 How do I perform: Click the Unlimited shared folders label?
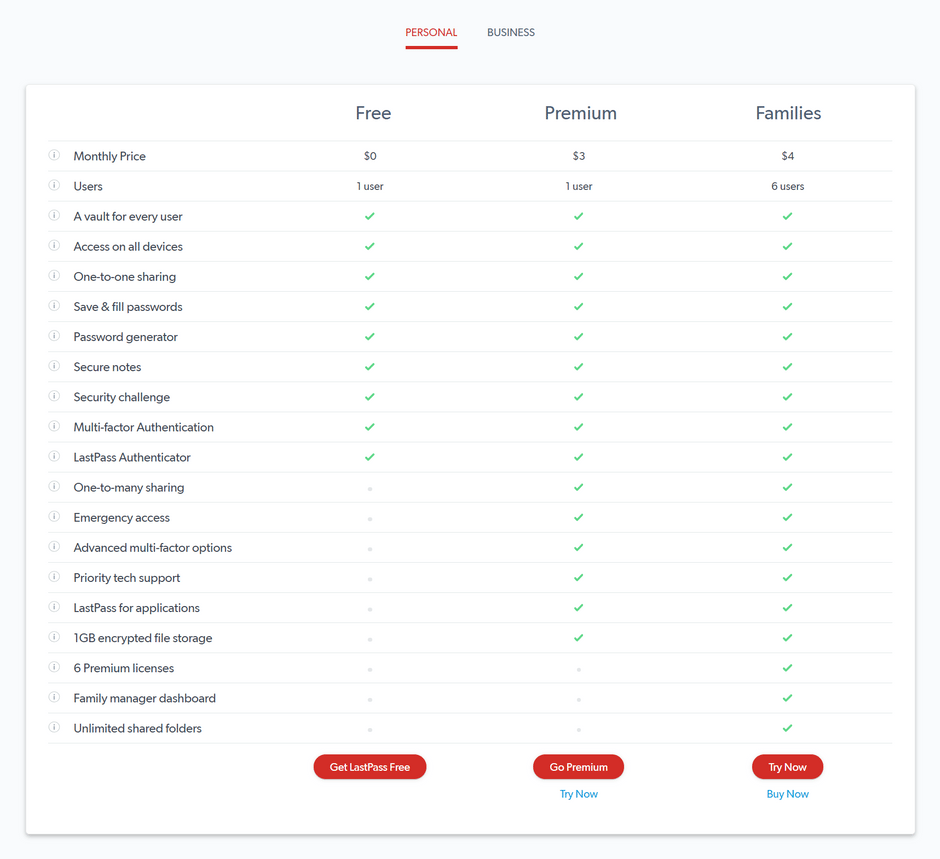(137, 728)
